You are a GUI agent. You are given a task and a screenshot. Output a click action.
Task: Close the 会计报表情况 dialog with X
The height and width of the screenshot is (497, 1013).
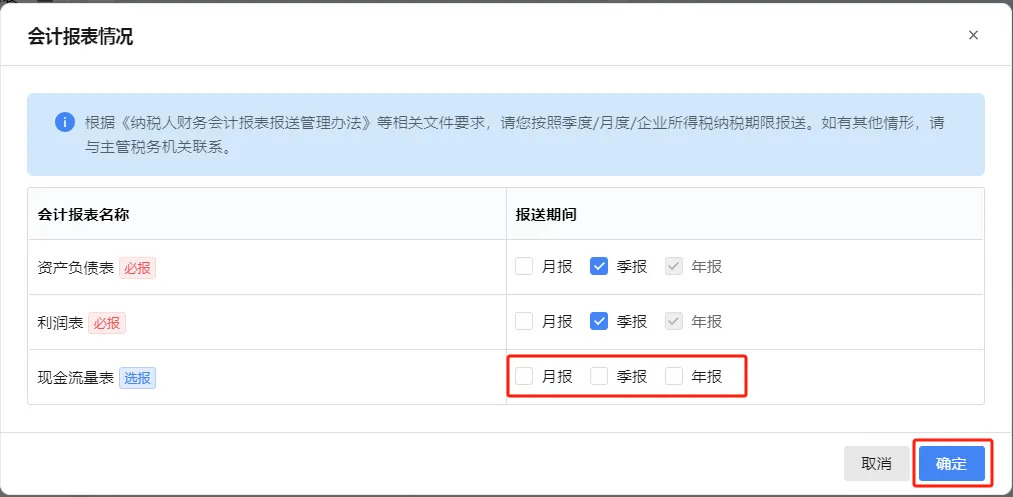coord(973,35)
